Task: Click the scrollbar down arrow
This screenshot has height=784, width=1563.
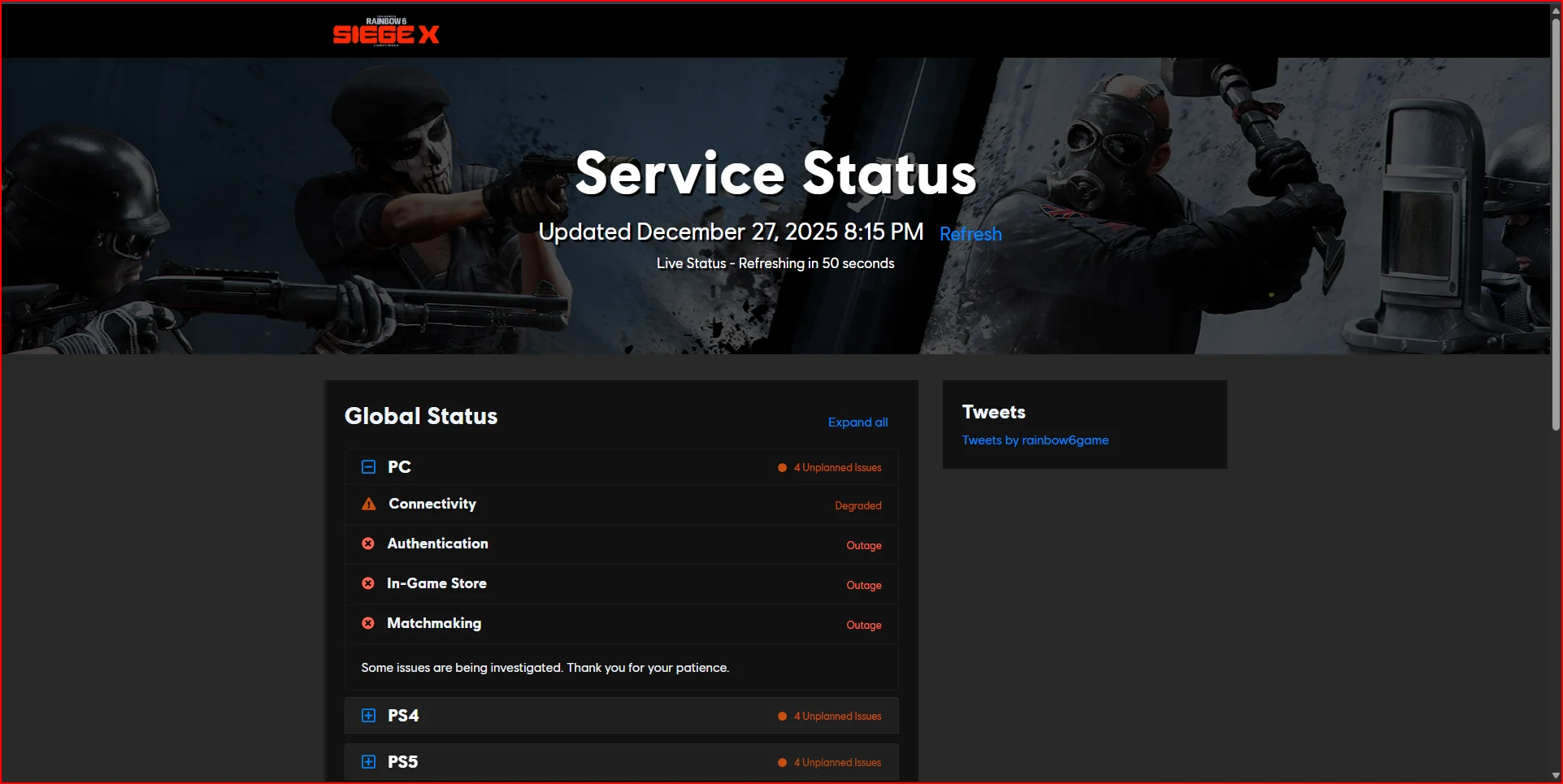Action: click(1556, 776)
